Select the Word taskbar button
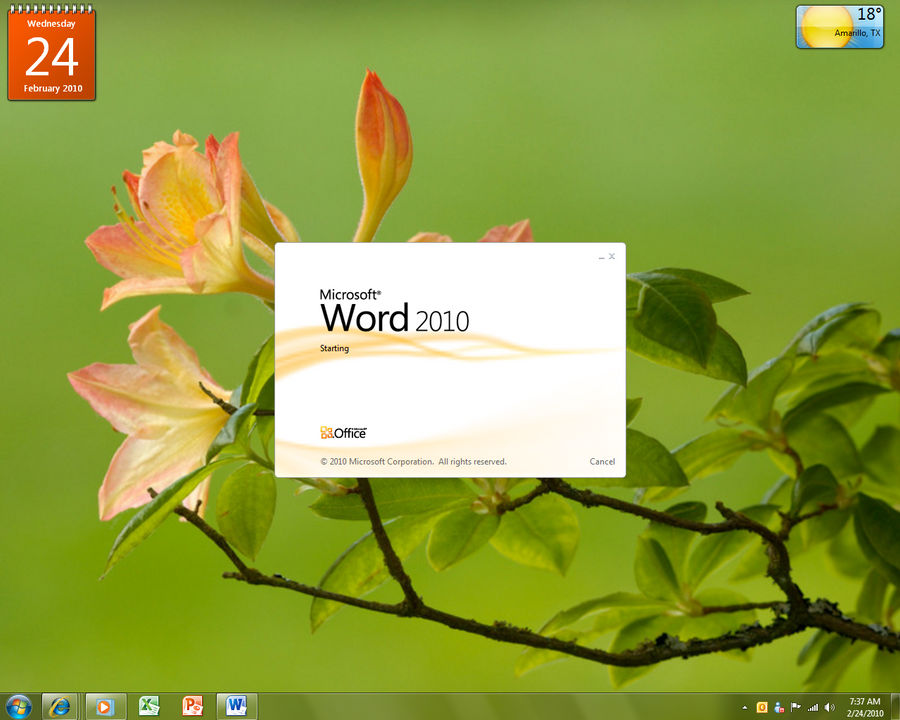The width and height of the screenshot is (900, 720). (x=236, y=707)
